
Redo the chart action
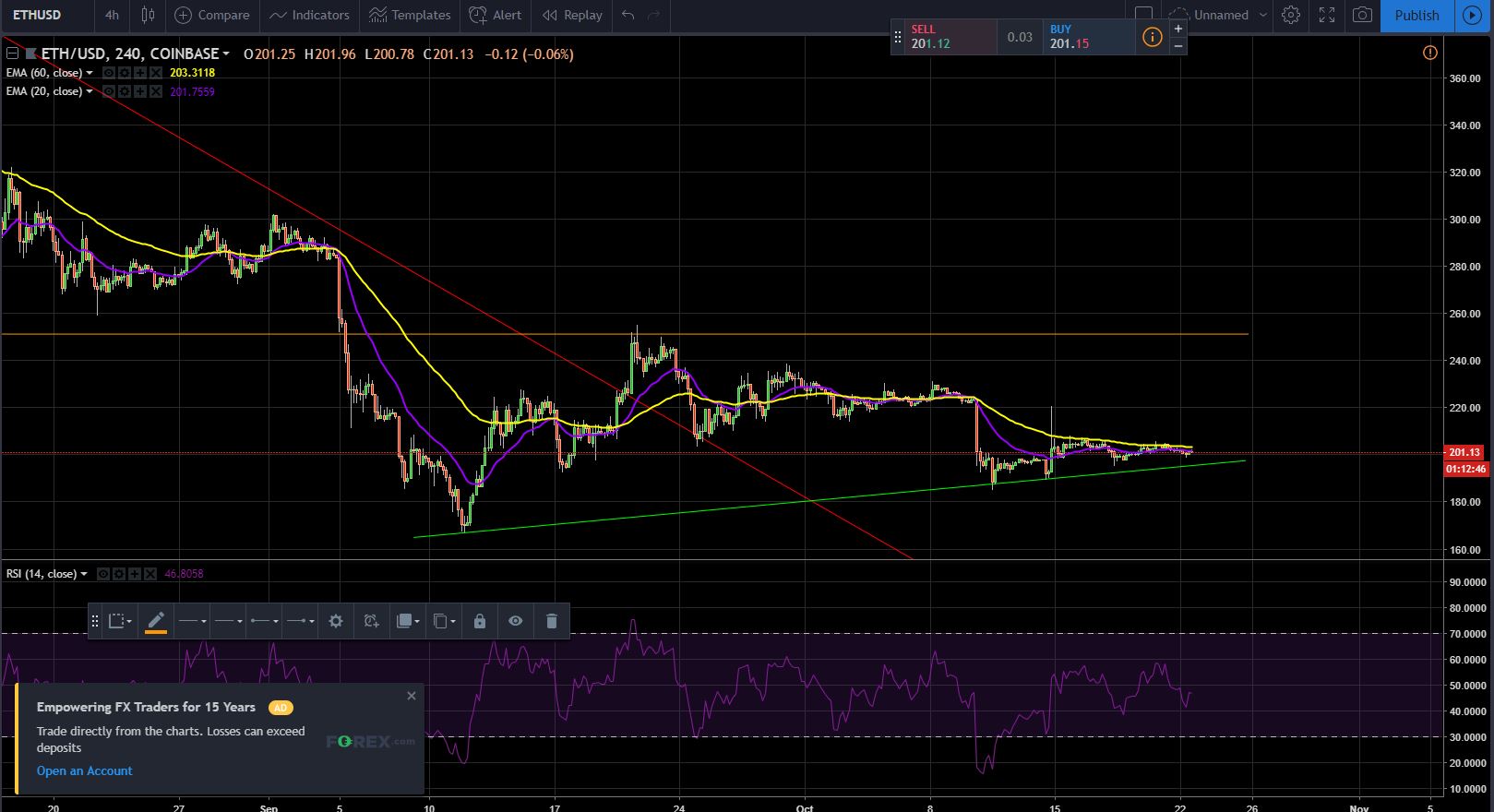point(654,15)
